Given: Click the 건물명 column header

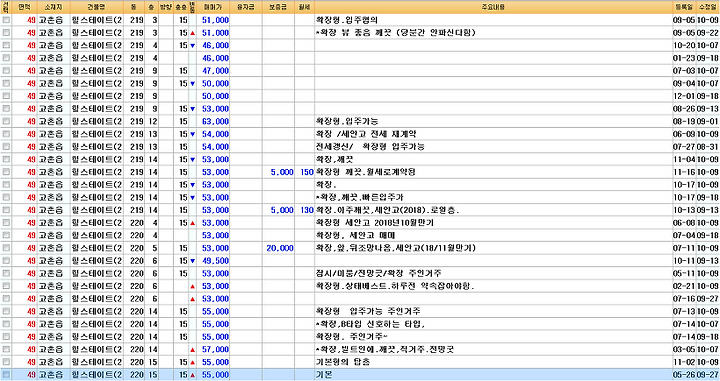Looking at the screenshot, I should [96, 7].
